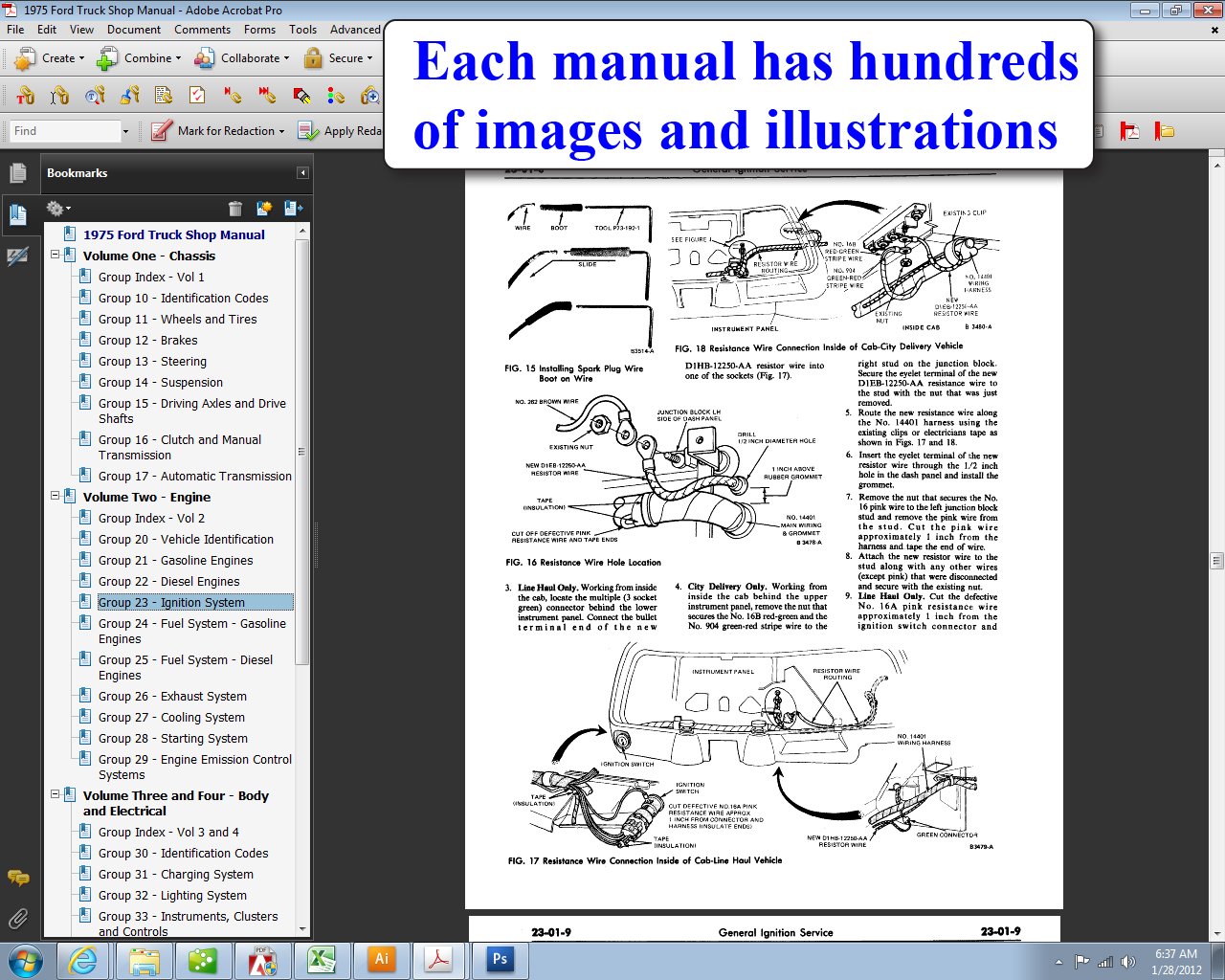Image resolution: width=1225 pixels, height=980 pixels.
Task: Collapse the Volume One - Chassis section
Action: 55,256
